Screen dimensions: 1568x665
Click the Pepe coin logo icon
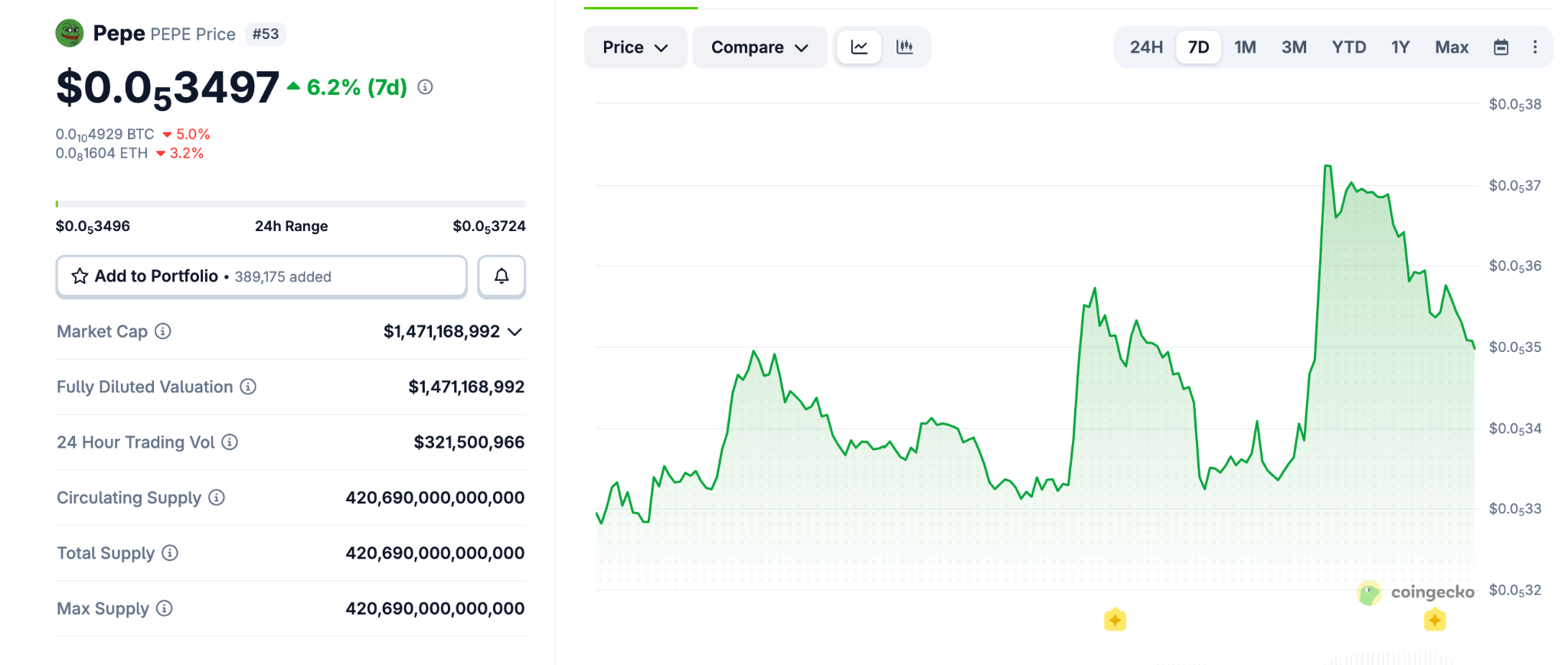coord(70,33)
